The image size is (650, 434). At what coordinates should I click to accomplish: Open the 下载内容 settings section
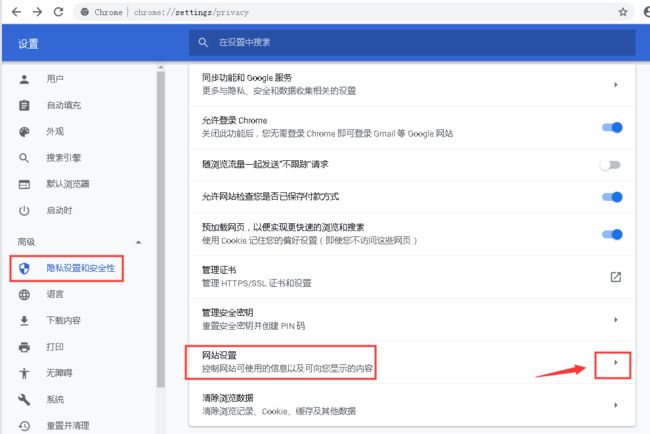coord(63,320)
